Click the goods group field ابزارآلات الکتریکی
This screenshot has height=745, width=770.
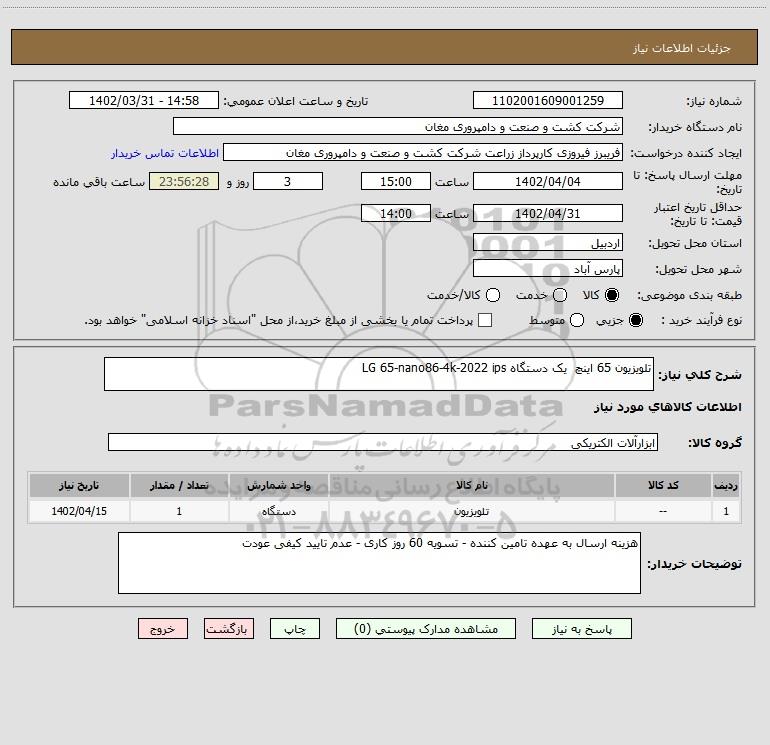(383, 442)
